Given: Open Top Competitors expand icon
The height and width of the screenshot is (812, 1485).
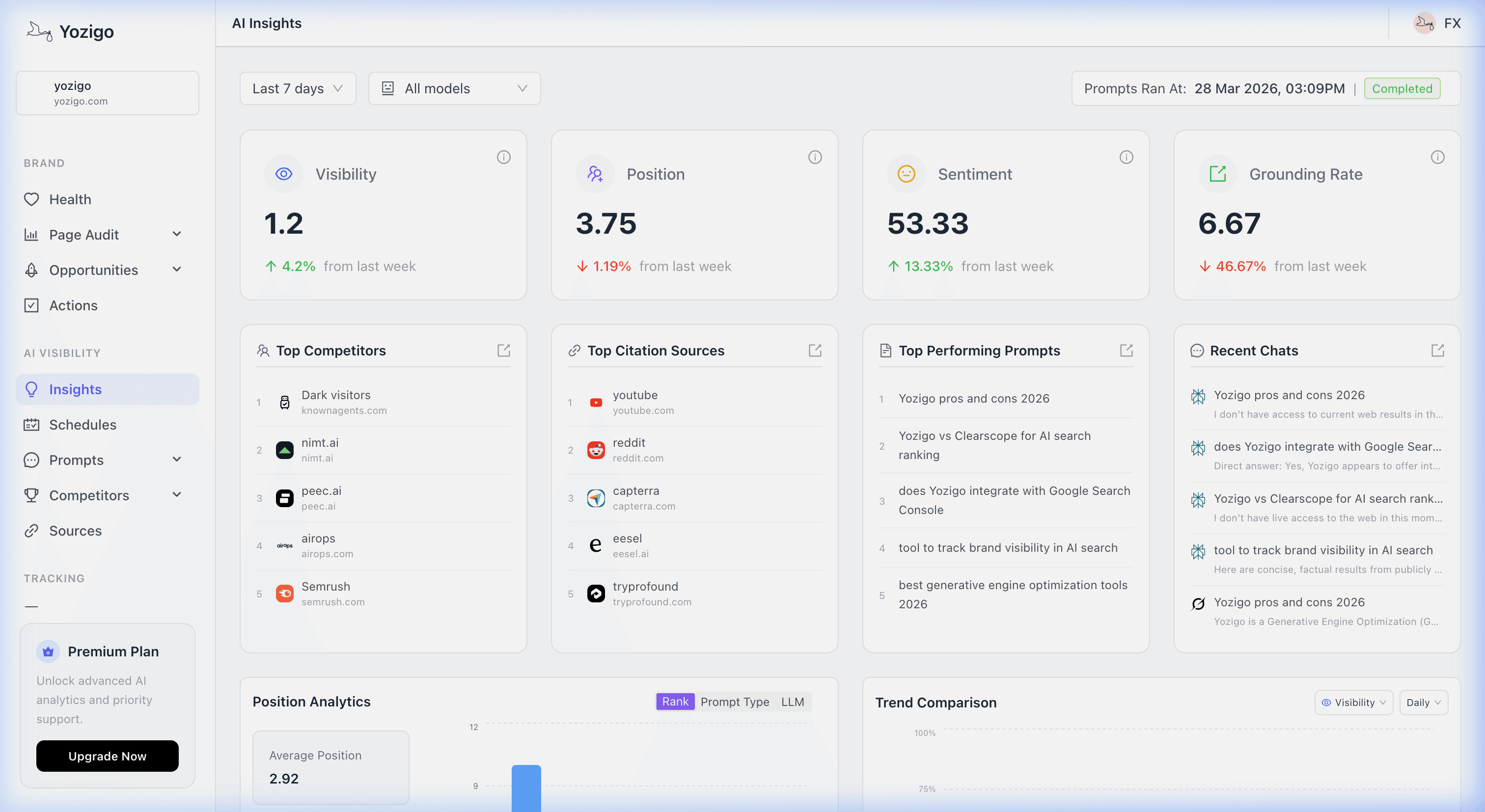Looking at the screenshot, I should click(x=503, y=351).
